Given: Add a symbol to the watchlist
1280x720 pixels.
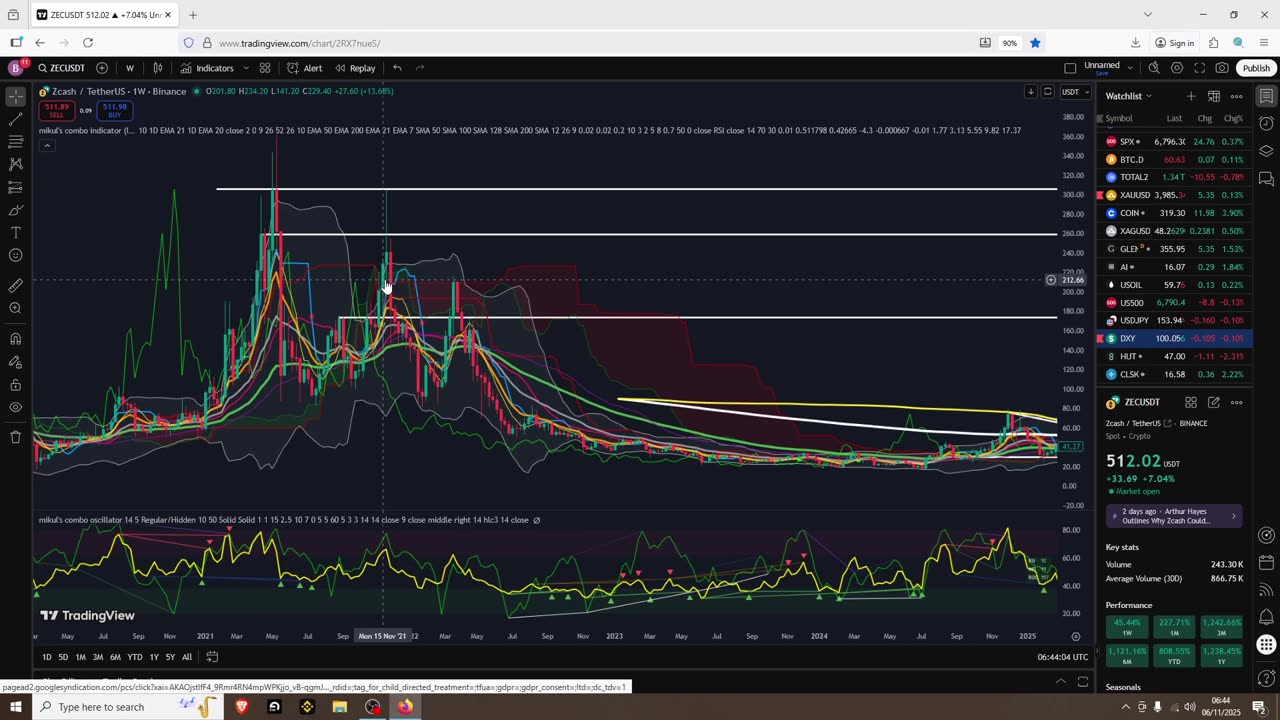Looking at the screenshot, I should [x=1191, y=96].
